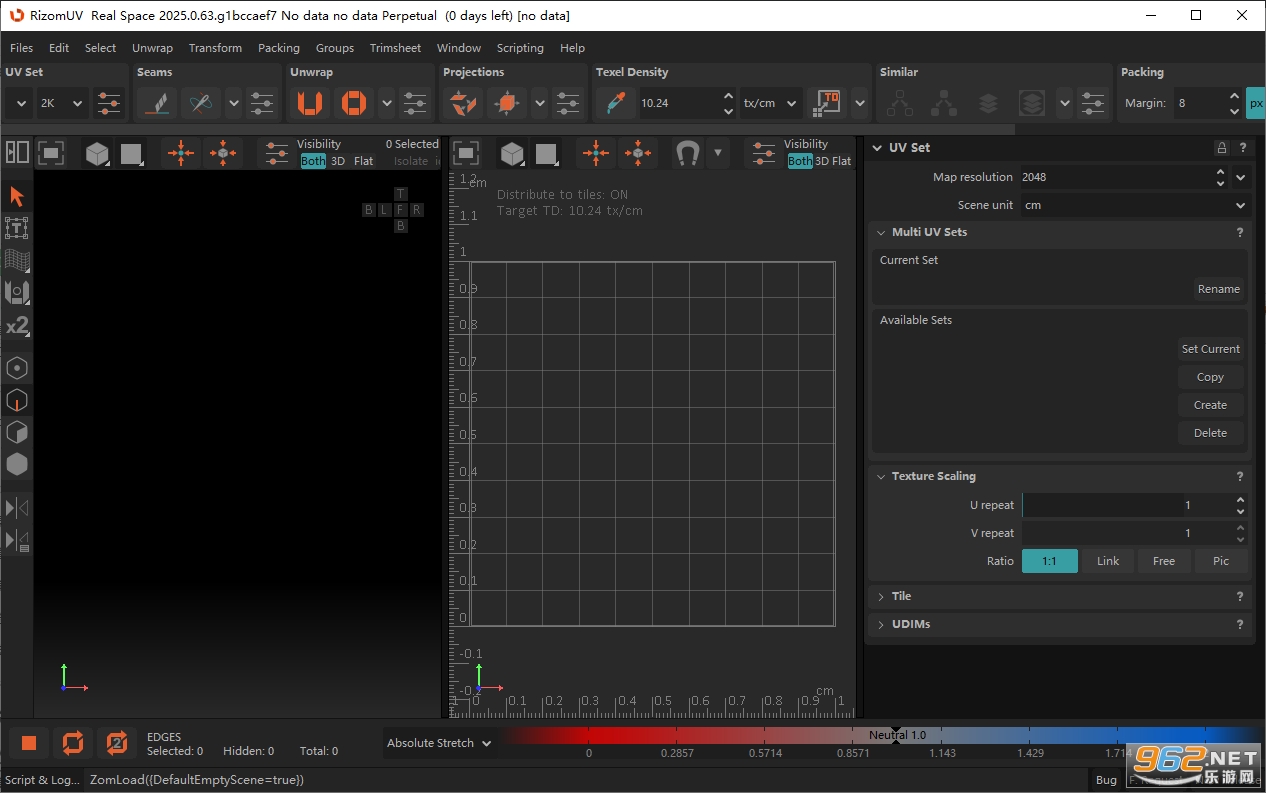Choose the x2 tool in left sidebar
Screen dimensions: 1266x793
click(x=17, y=326)
